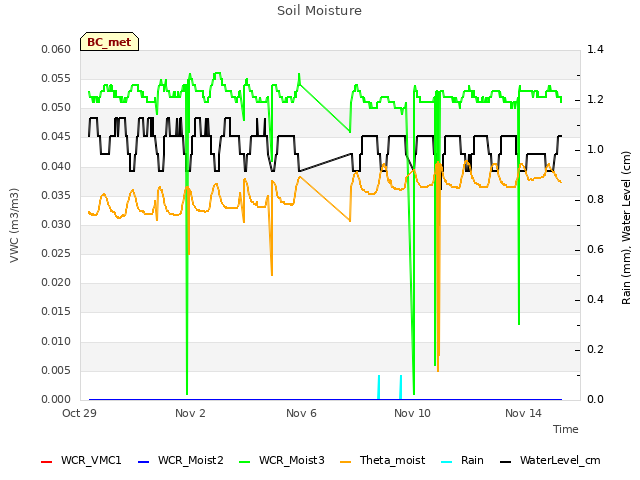Click the 0.2 right axis tick label
Screen dimensions: 640x480
point(595,349)
